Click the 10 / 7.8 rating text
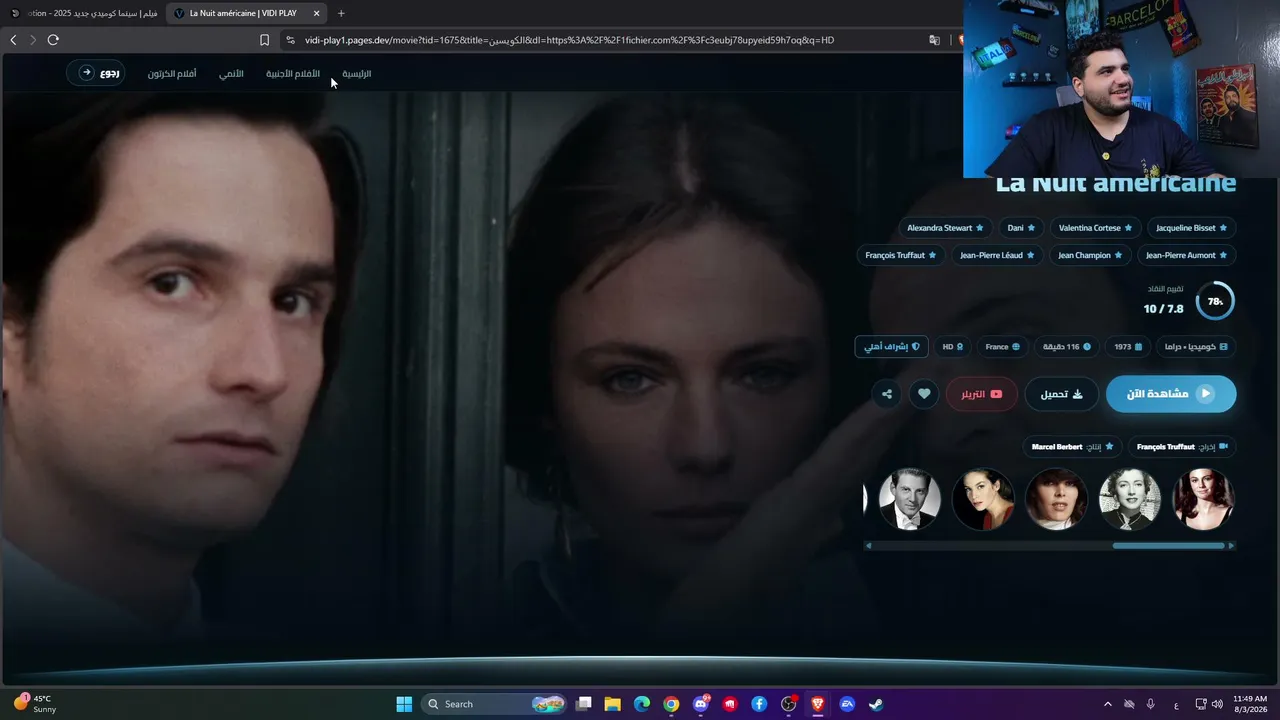The image size is (1280, 720). tap(1163, 309)
